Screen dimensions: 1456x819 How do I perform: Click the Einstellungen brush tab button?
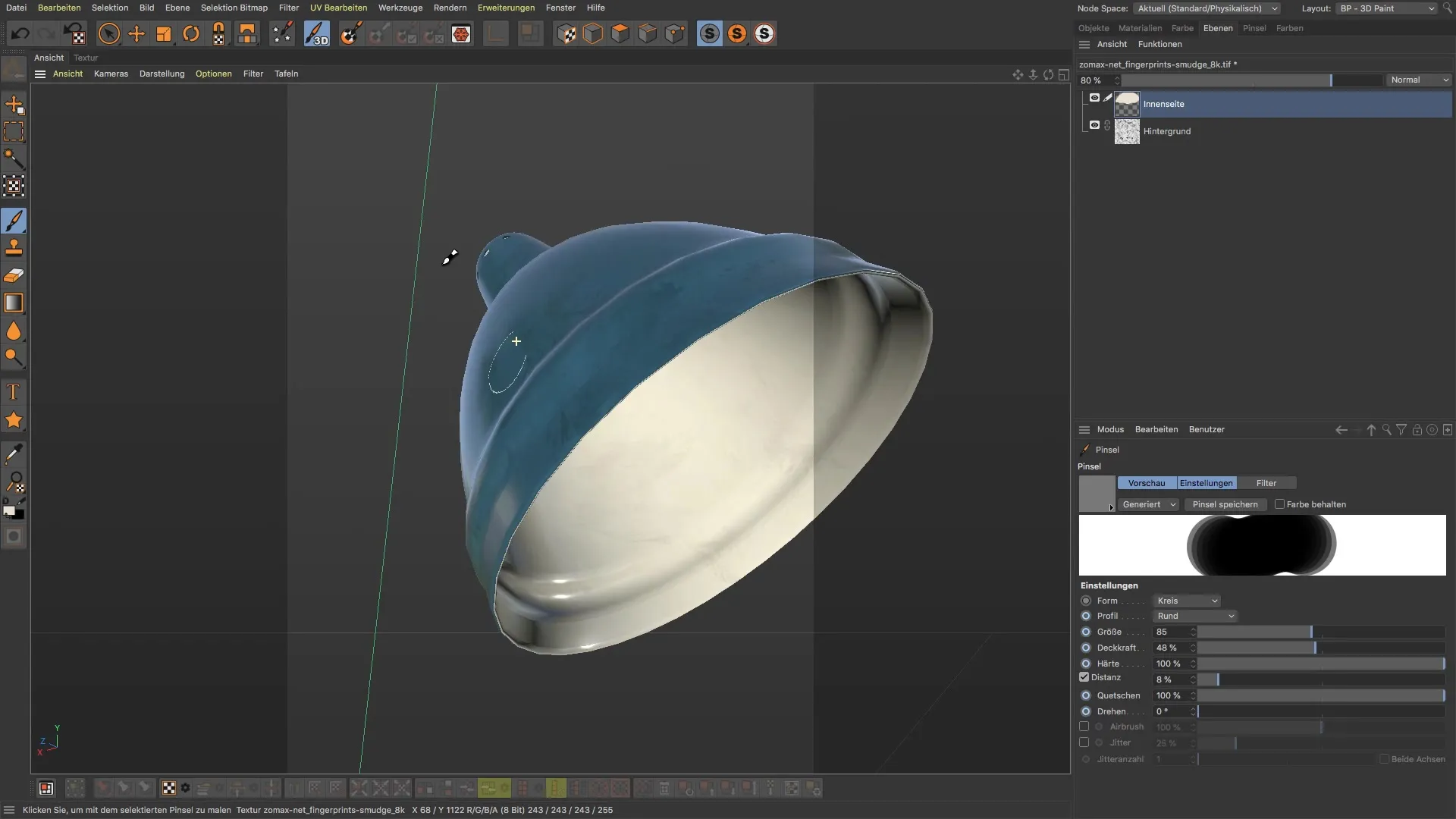point(1207,483)
